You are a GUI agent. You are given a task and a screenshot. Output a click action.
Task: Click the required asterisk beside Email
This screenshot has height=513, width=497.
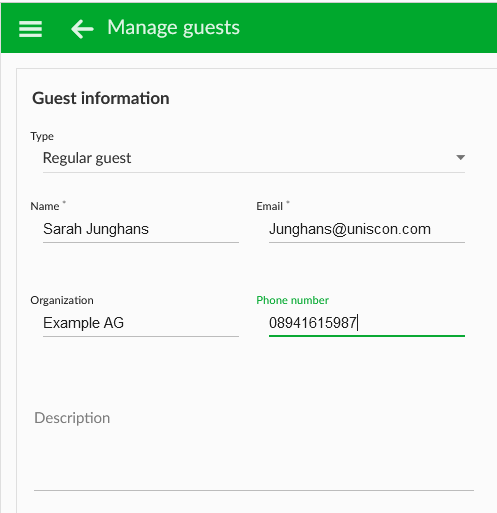pyautogui.click(x=288, y=202)
